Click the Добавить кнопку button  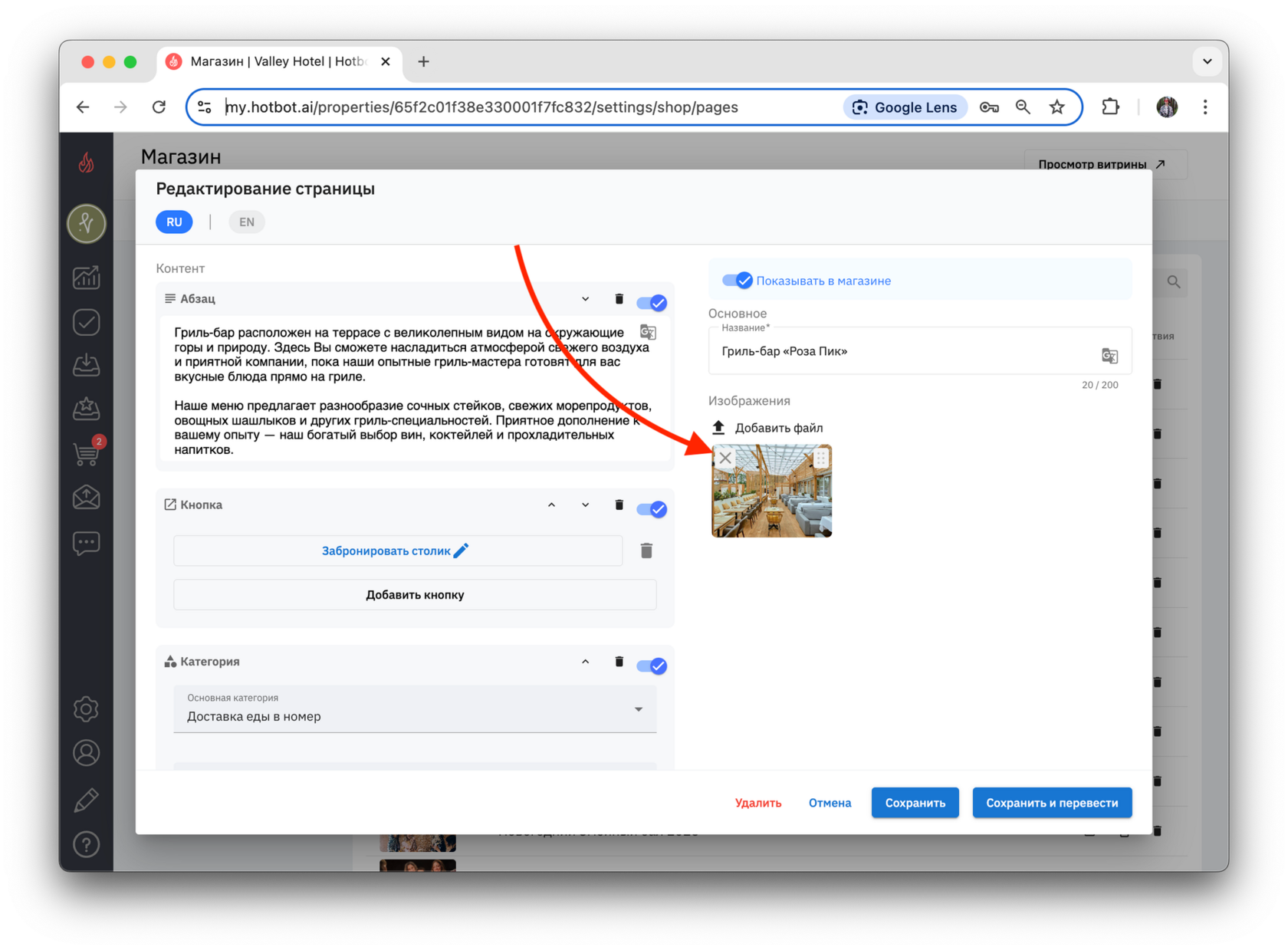pyautogui.click(x=415, y=594)
